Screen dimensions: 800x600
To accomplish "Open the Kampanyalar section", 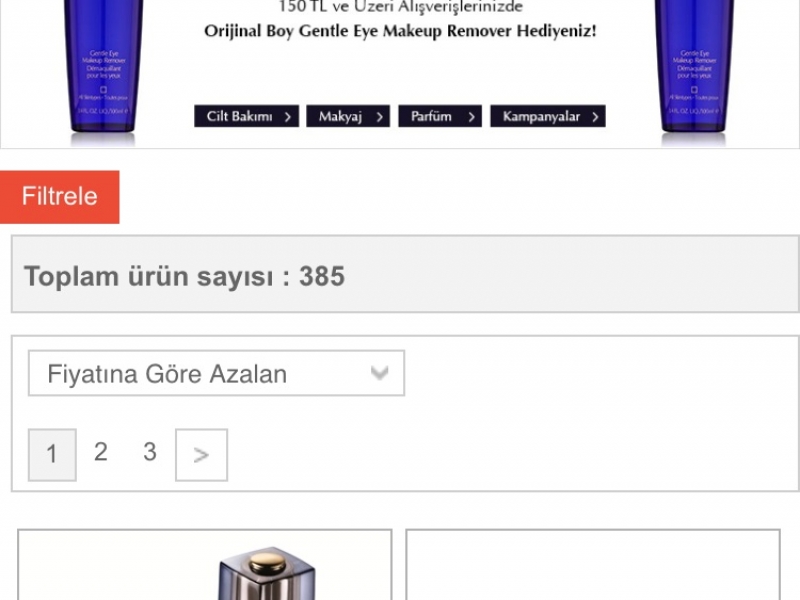I will coord(548,116).
